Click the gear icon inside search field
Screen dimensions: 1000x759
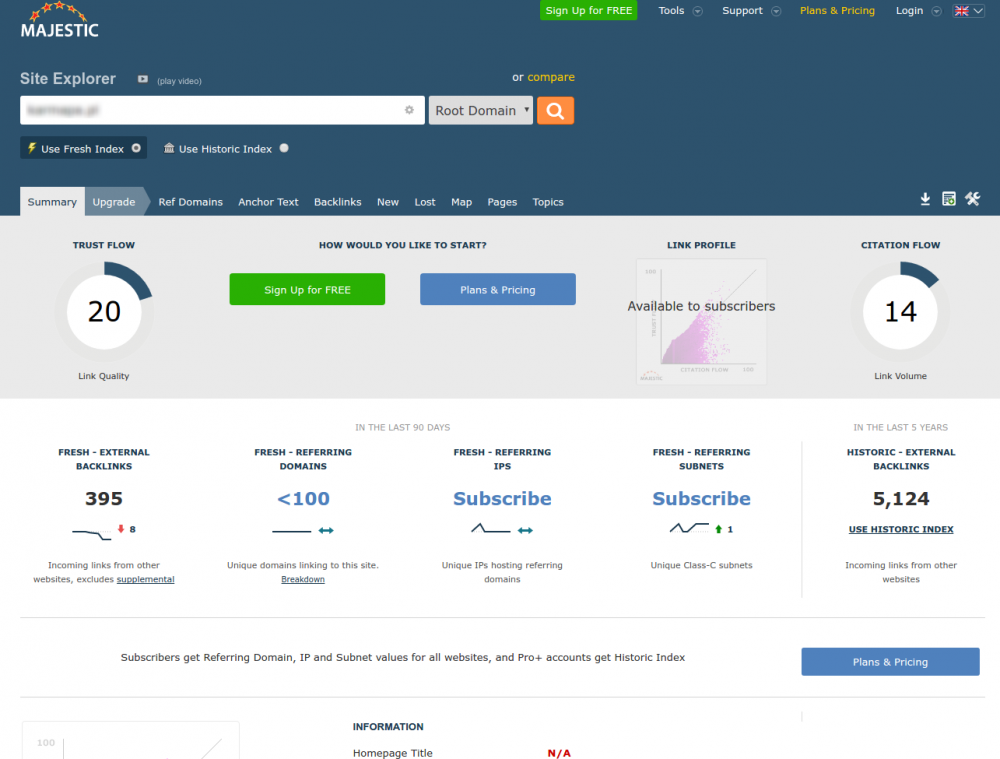pos(409,110)
